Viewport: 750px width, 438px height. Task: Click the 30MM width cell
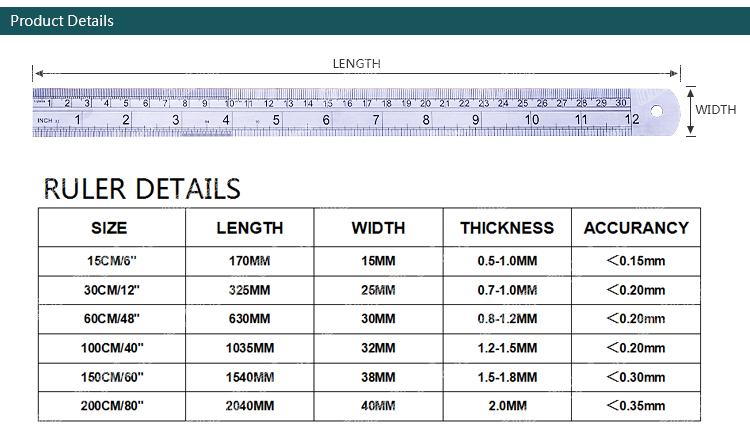378,319
